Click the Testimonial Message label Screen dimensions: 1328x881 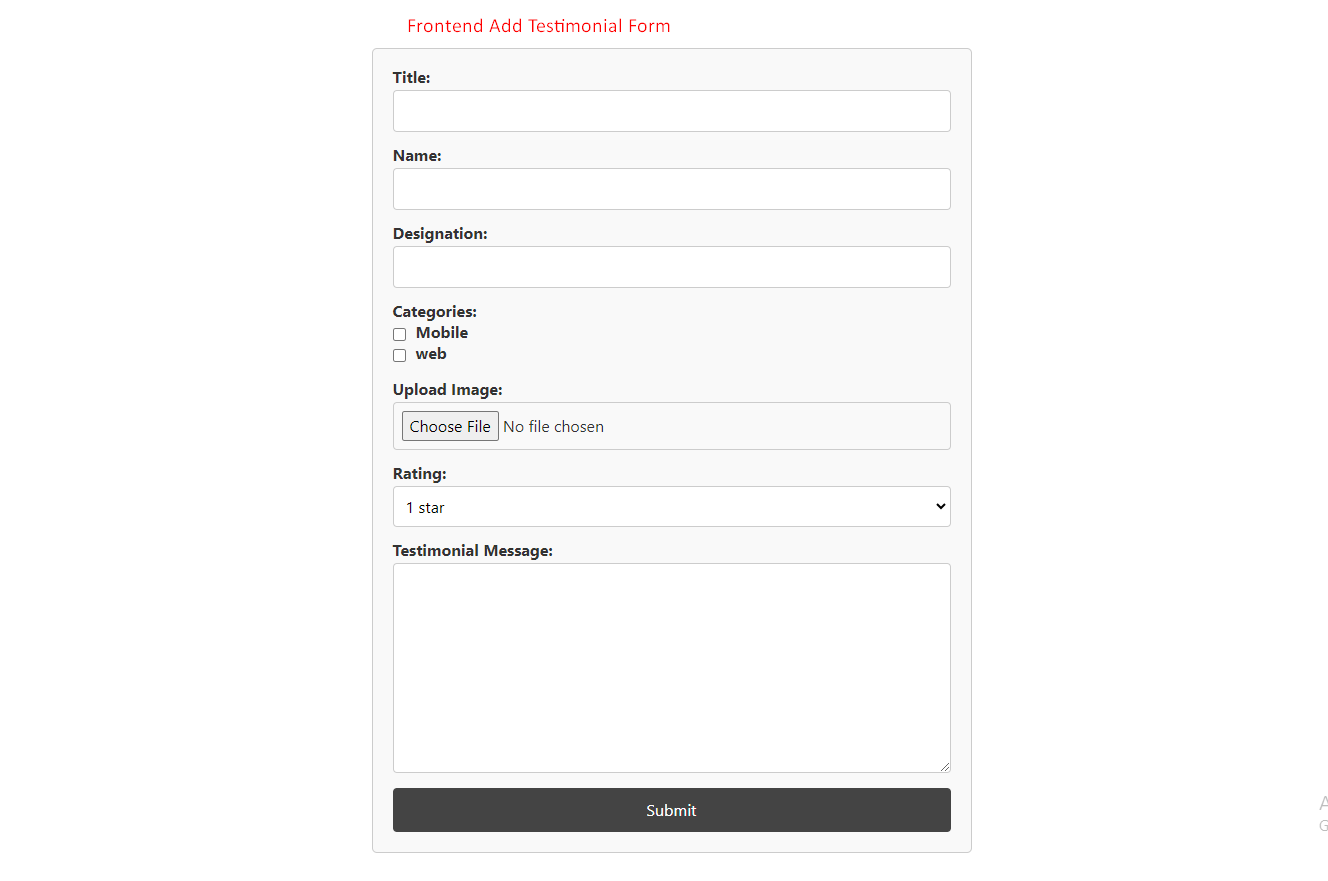[x=472, y=551]
